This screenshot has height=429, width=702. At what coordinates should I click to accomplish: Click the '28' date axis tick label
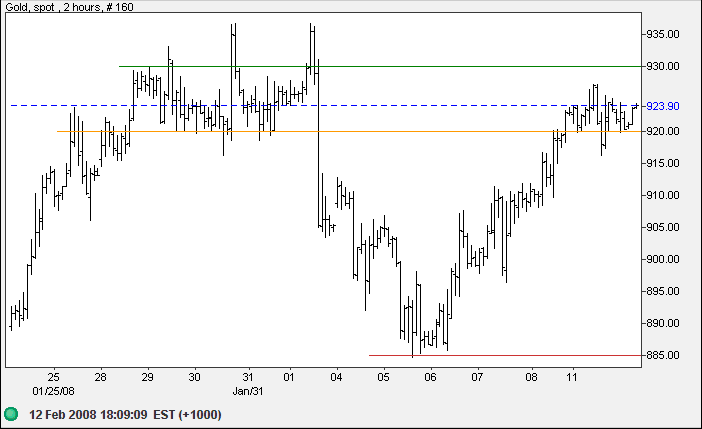click(100, 378)
